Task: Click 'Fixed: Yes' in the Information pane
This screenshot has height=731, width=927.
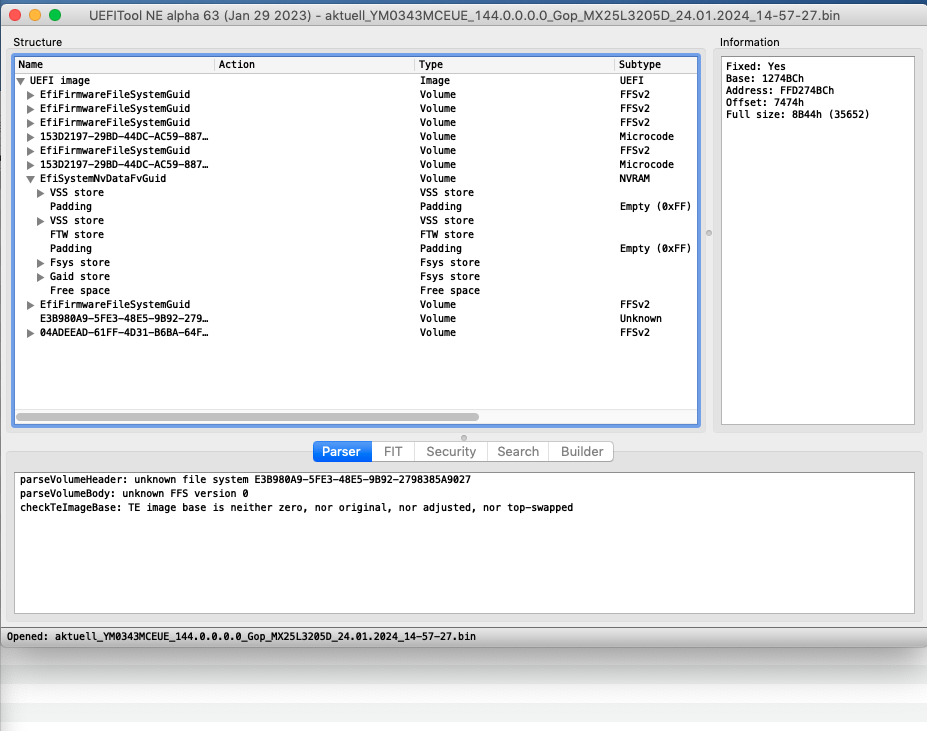Action: pyautogui.click(x=756, y=66)
